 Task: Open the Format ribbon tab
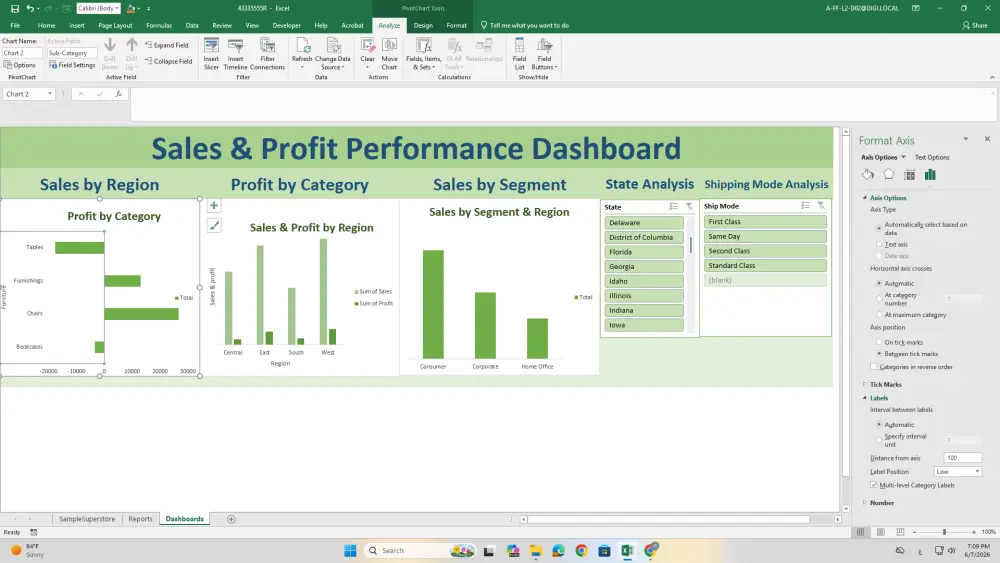[x=456, y=26]
